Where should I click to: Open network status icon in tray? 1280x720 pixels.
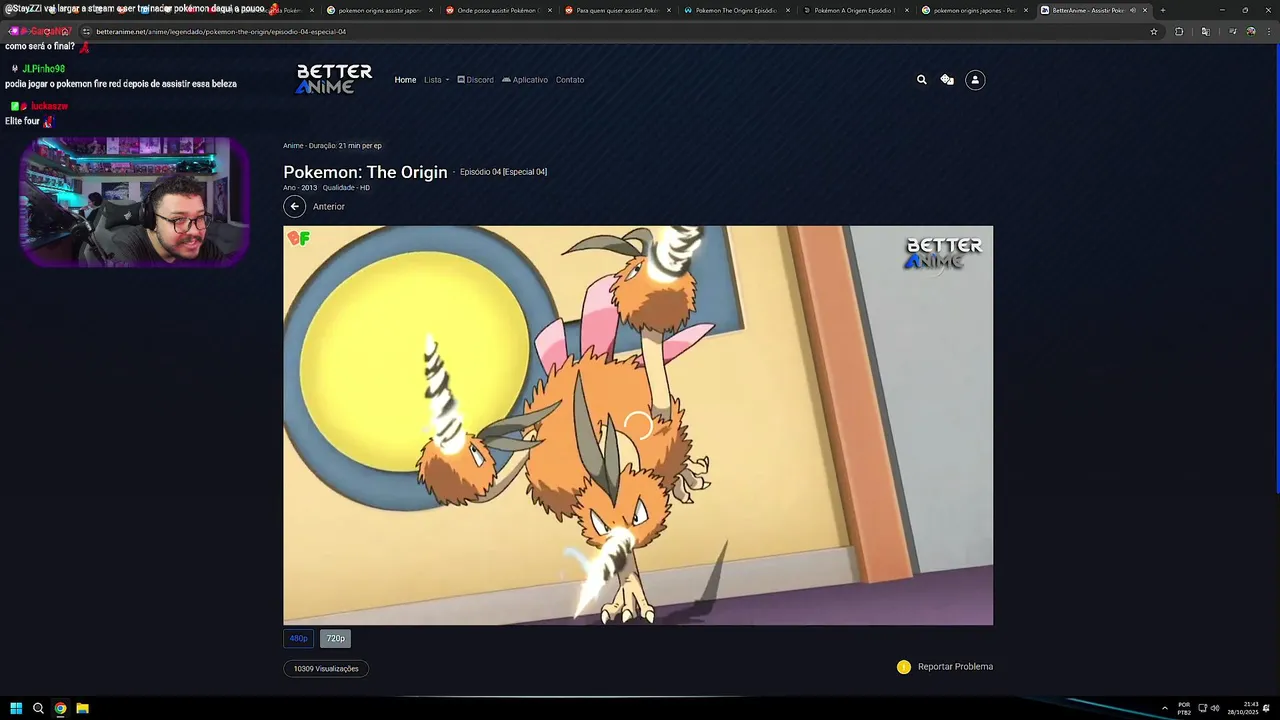1203,708
